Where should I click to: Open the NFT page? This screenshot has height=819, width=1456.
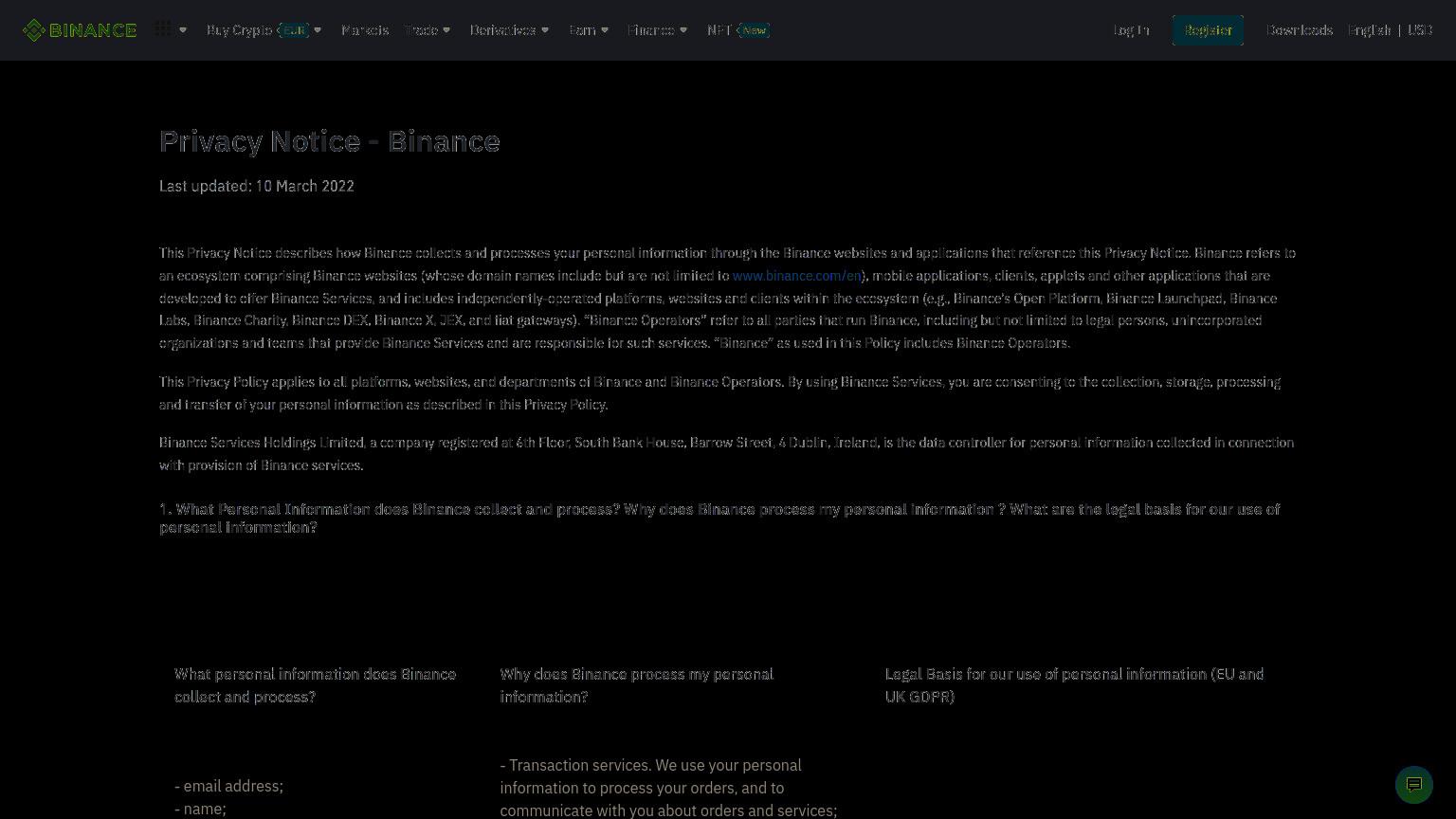[x=719, y=30]
